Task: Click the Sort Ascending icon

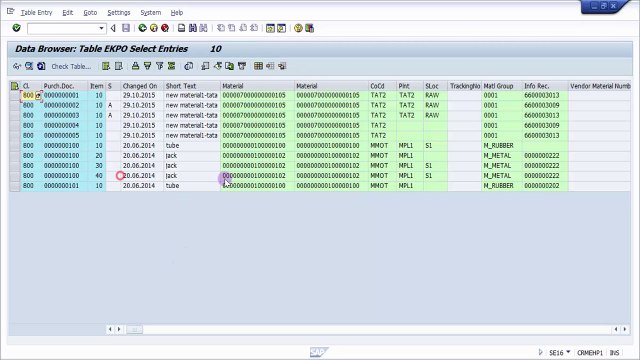Action: (x=135, y=66)
